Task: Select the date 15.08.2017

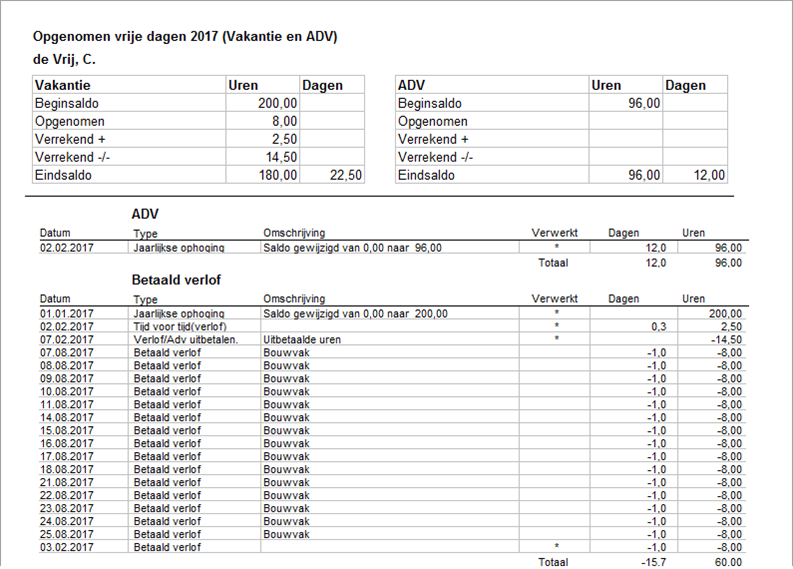Action: coord(67,430)
